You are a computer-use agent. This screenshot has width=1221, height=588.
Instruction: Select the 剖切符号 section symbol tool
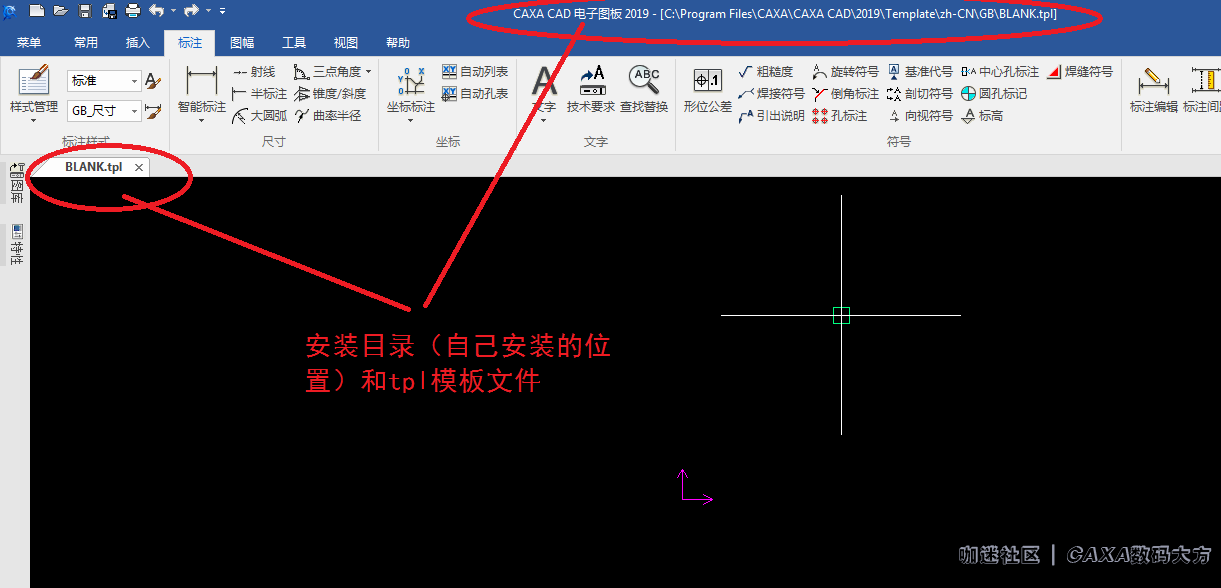(x=920, y=94)
